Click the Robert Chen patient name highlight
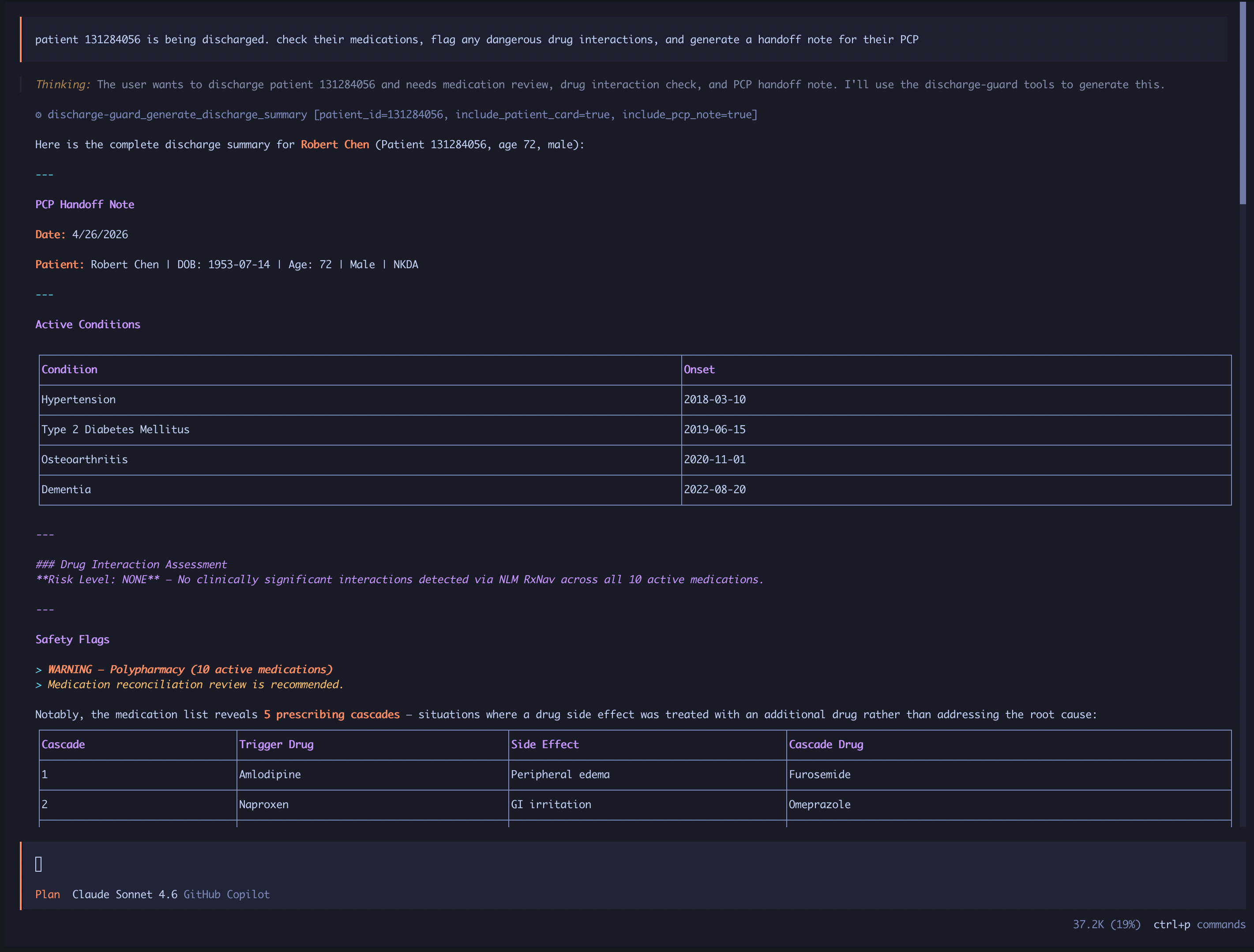This screenshot has width=1254, height=952. (x=334, y=145)
